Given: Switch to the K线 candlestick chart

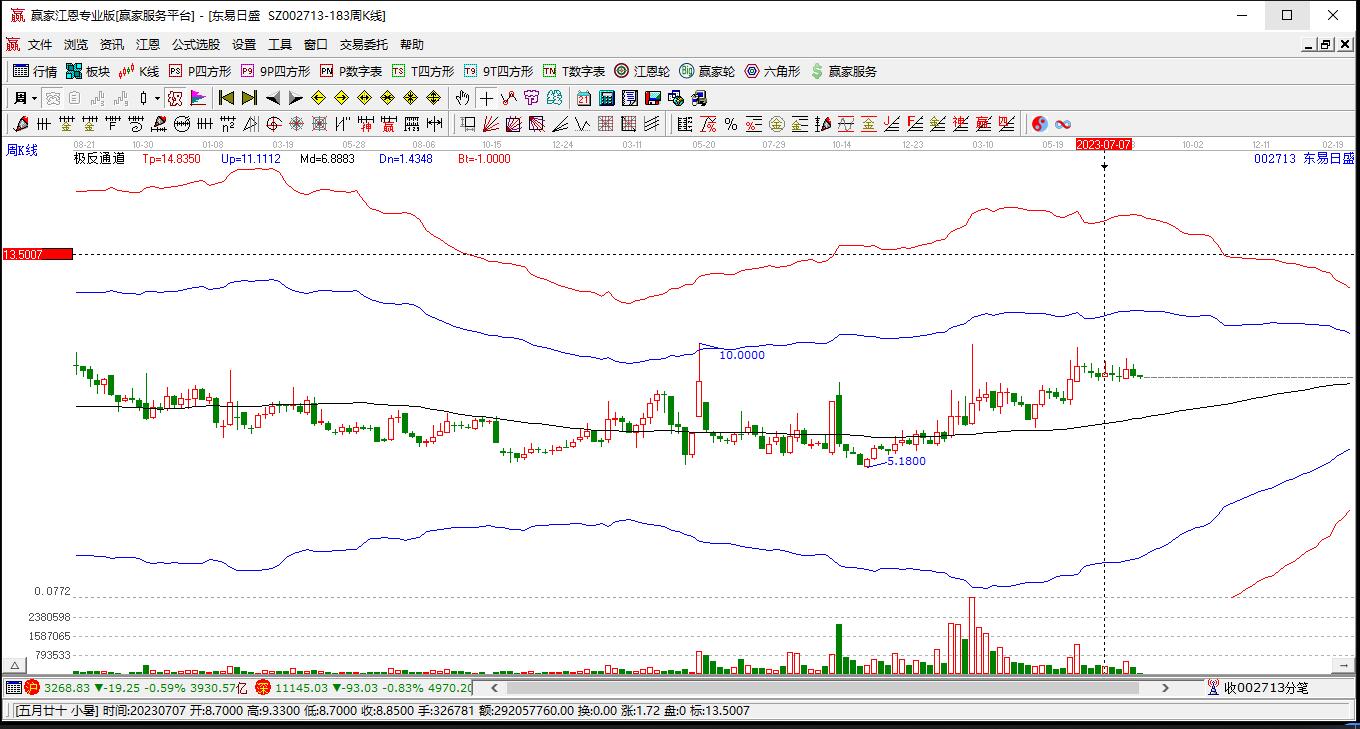Looking at the screenshot, I should [139, 71].
